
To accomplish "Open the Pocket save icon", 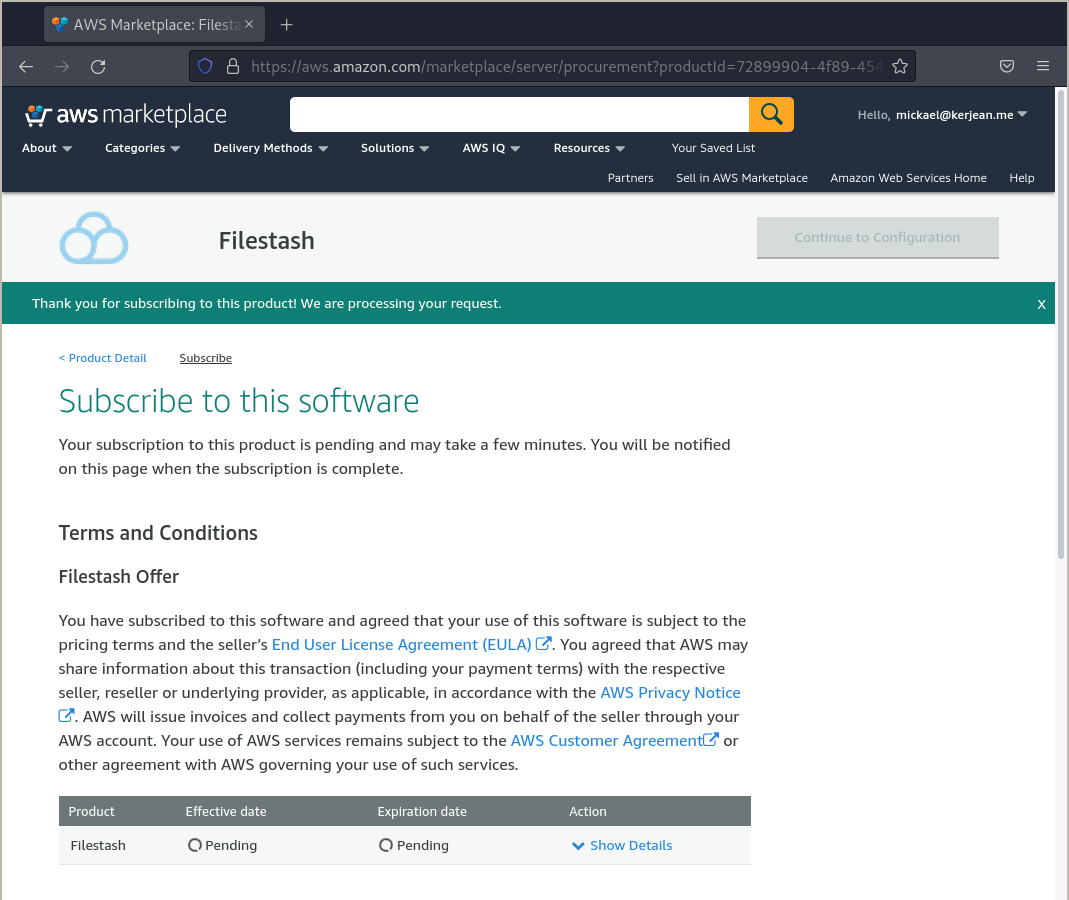I will coord(1007,66).
